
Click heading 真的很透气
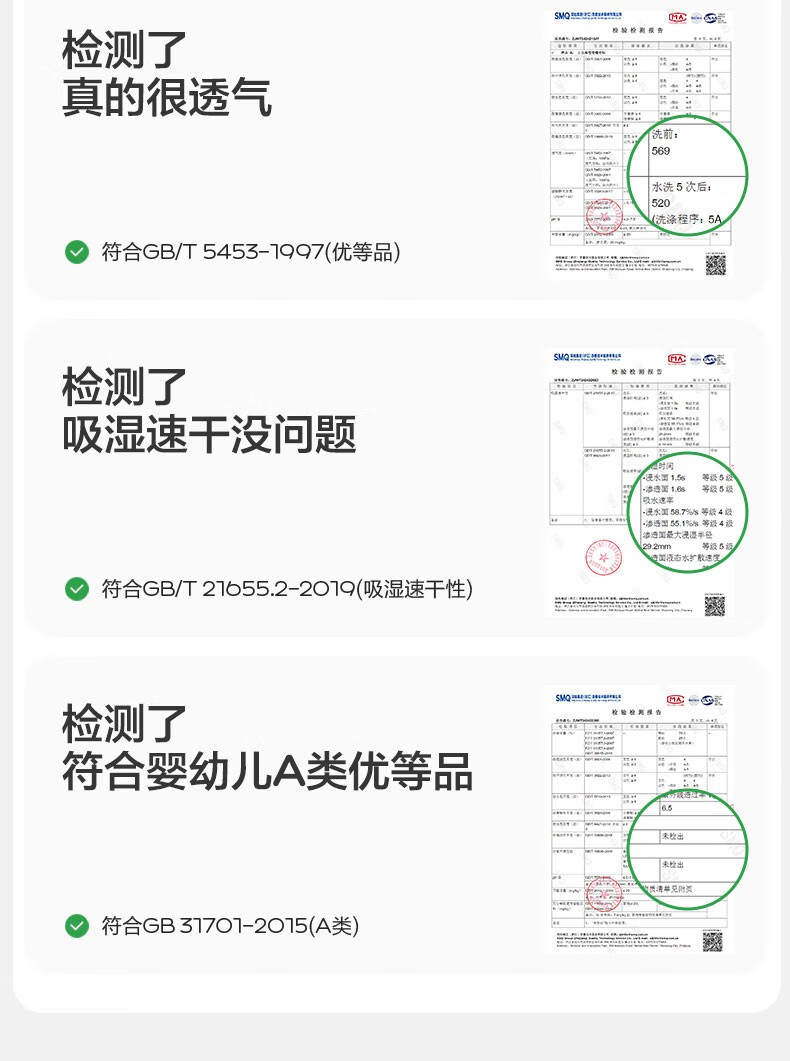point(167,97)
